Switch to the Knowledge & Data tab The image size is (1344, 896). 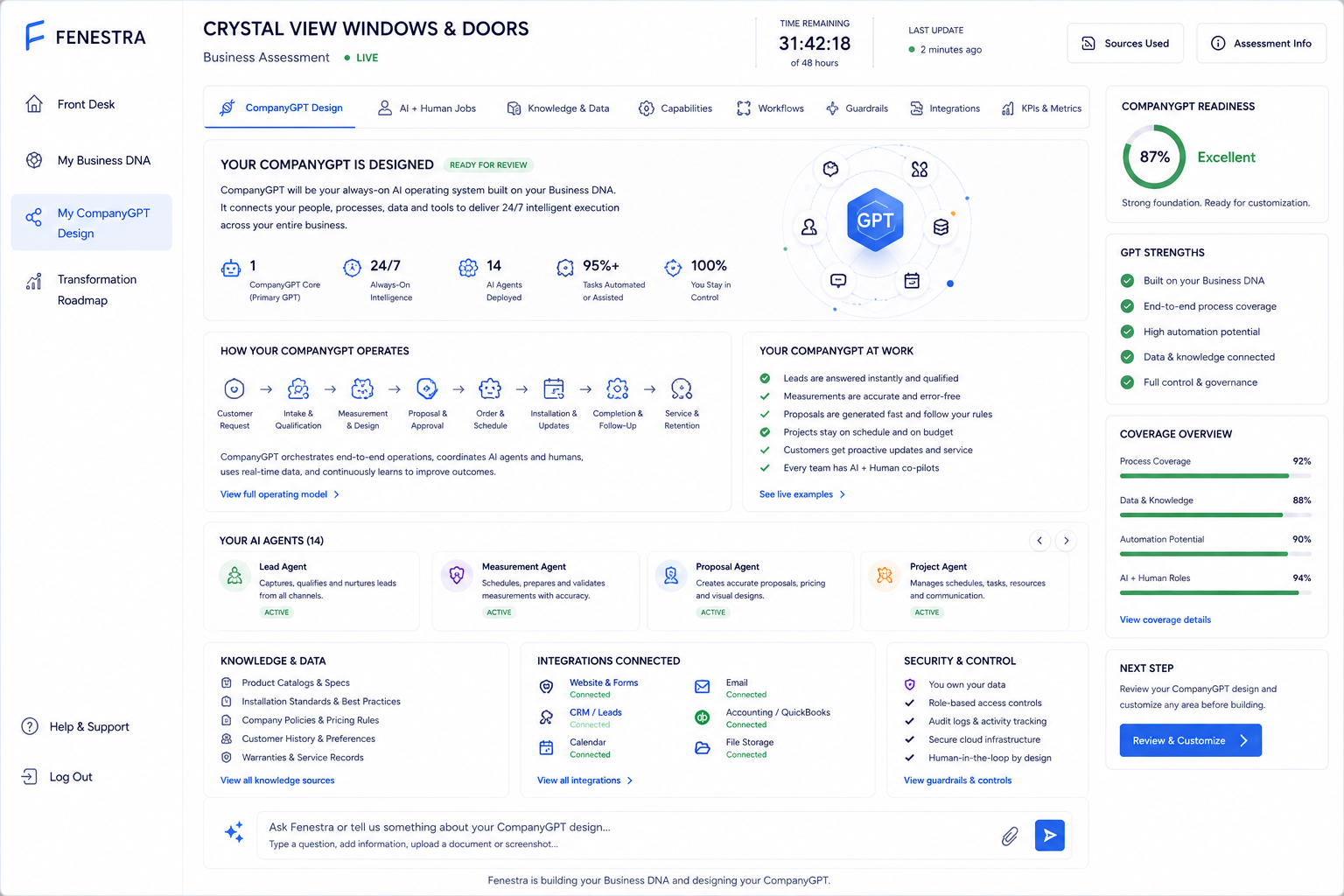point(558,108)
